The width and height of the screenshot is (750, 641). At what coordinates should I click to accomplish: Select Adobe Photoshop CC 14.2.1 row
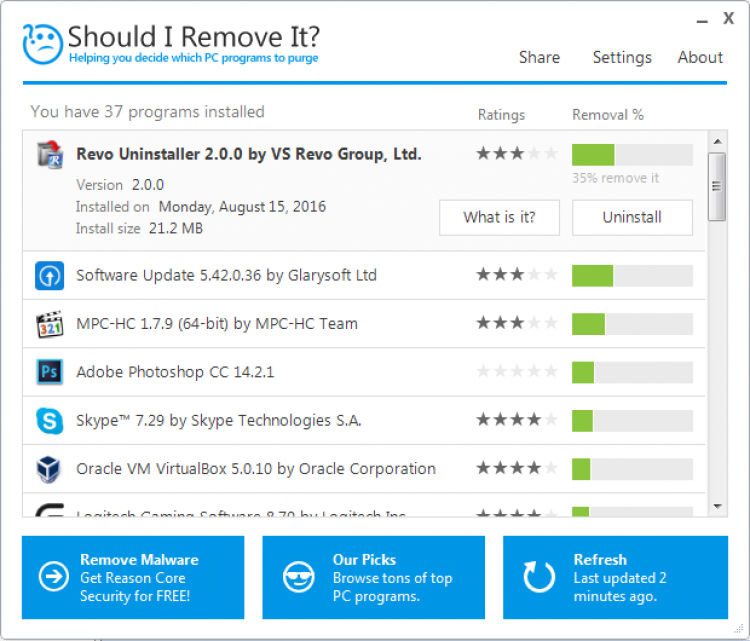[x=364, y=372]
